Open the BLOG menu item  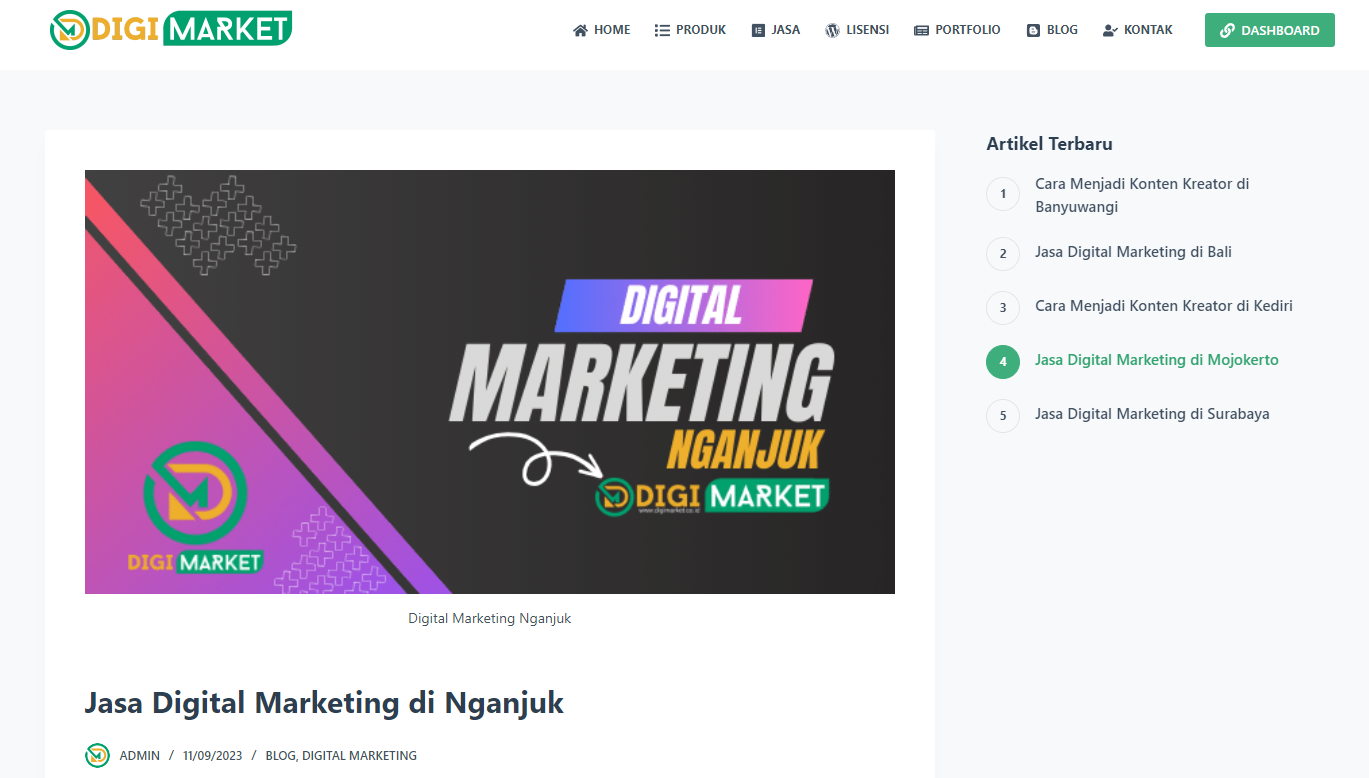1052,30
